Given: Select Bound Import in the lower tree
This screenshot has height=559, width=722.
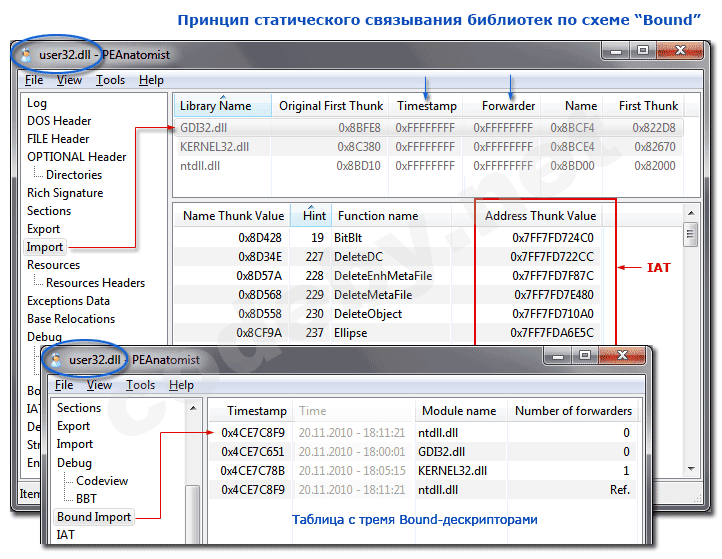Looking at the screenshot, I should (94, 517).
